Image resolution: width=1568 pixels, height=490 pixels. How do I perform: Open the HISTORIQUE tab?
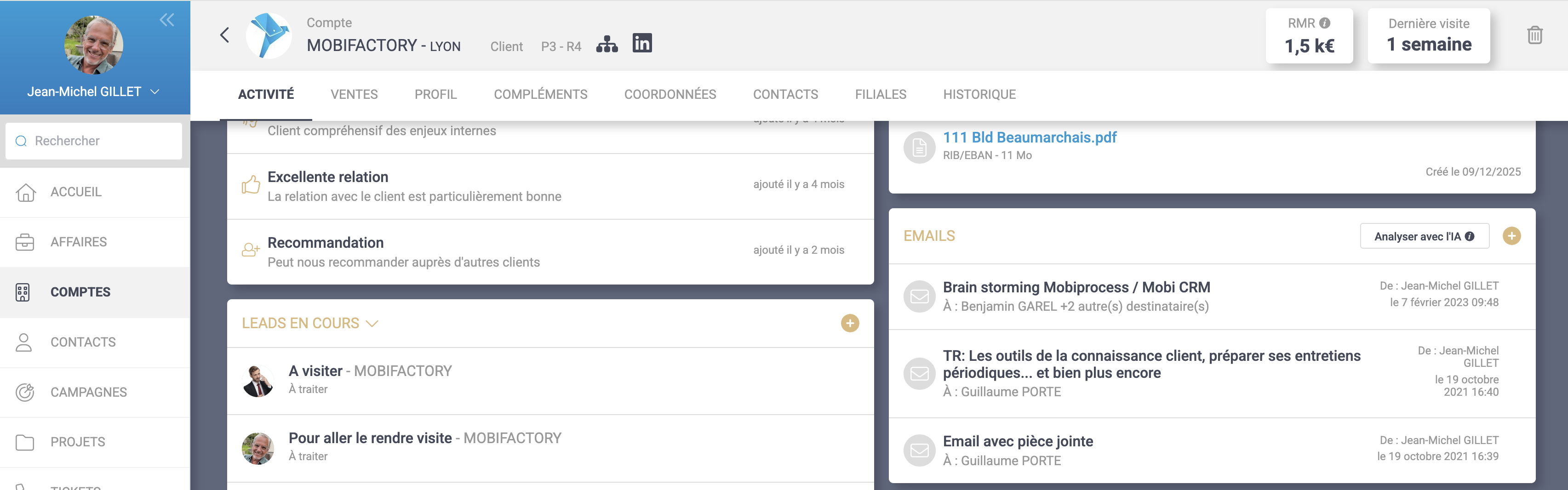[979, 94]
